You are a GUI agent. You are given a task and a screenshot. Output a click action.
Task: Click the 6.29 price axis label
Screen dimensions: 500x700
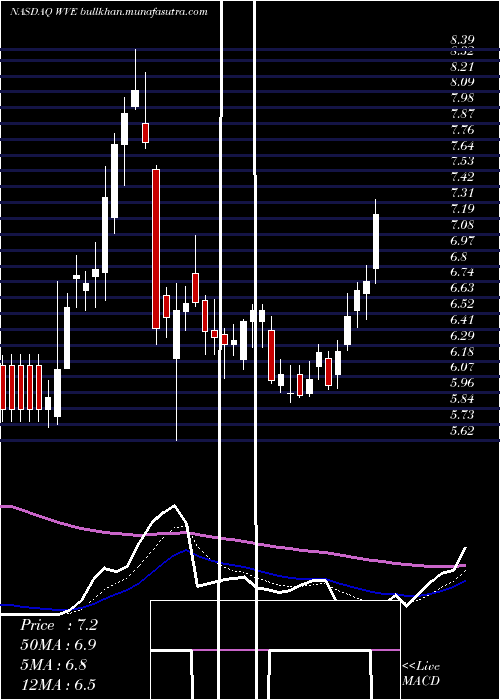[x=462, y=335]
